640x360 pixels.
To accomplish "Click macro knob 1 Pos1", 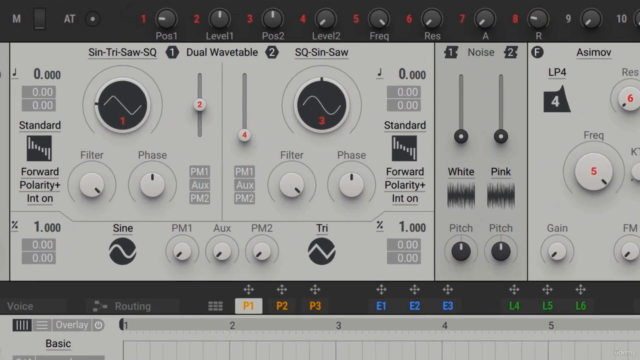I will point(166,19).
